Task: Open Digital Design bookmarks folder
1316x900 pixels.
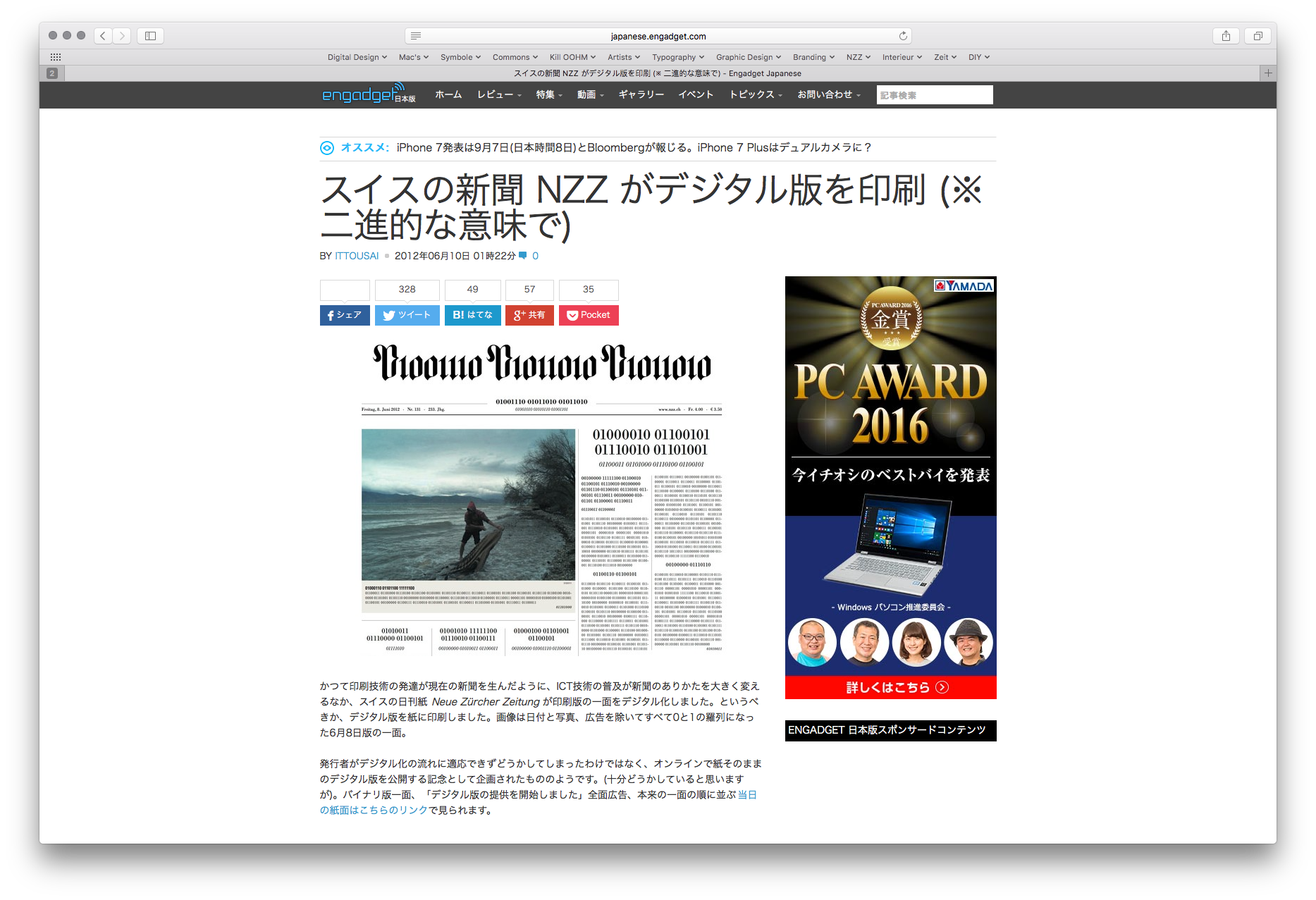Action: (357, 57)
